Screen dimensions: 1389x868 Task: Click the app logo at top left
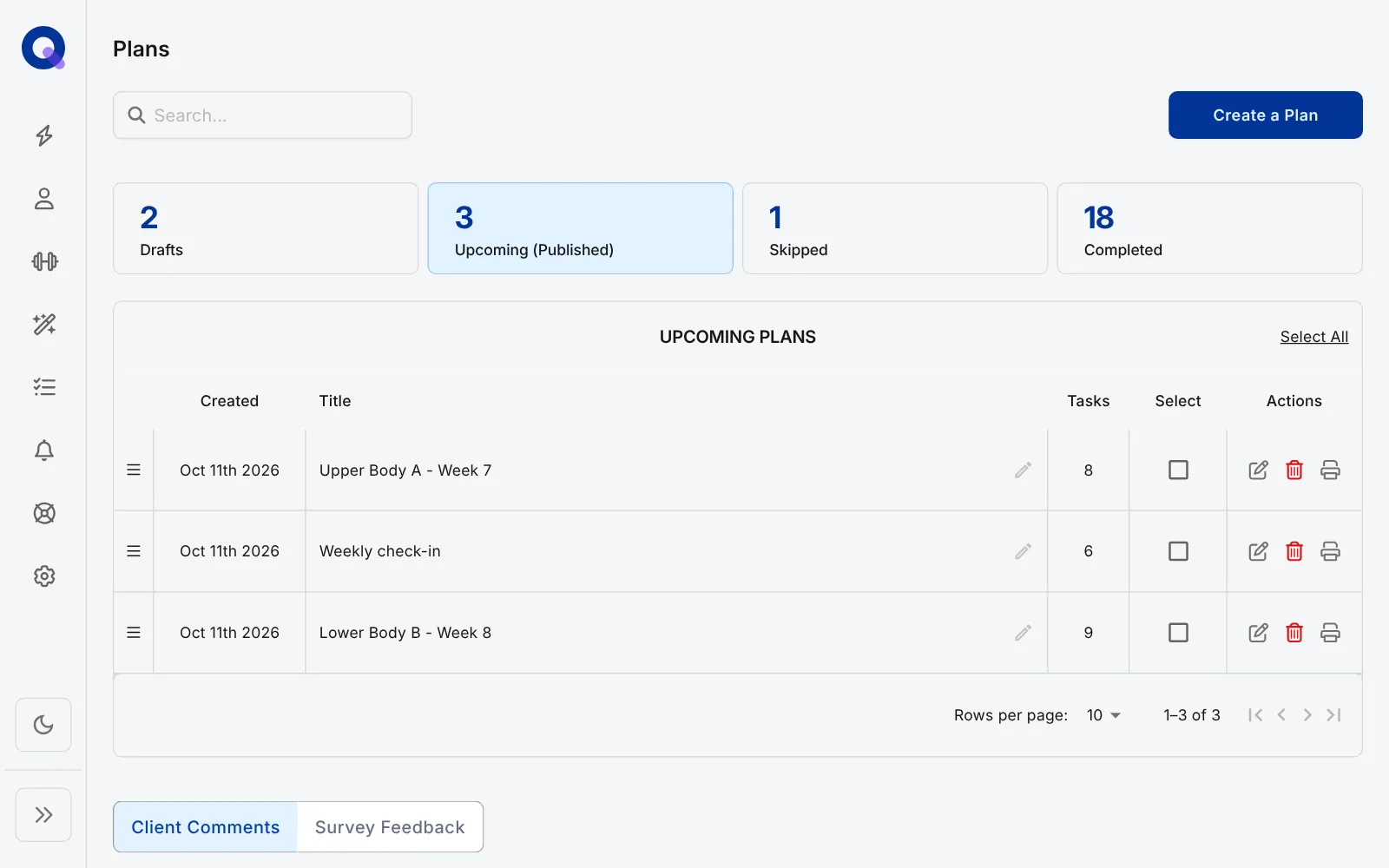coord(43,48)
